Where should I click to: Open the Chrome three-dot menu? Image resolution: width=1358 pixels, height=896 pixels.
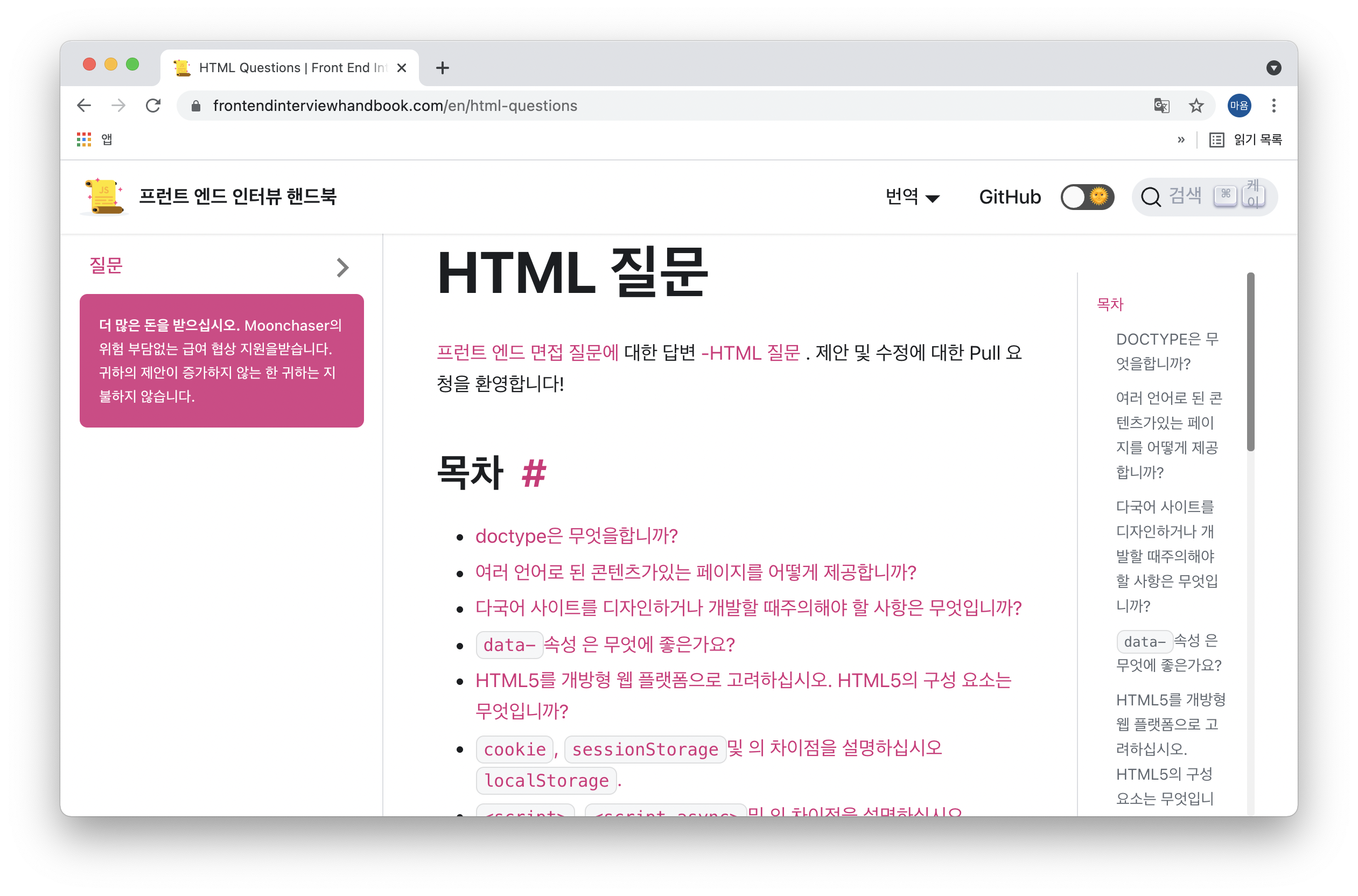click(x=1273, y=106)
